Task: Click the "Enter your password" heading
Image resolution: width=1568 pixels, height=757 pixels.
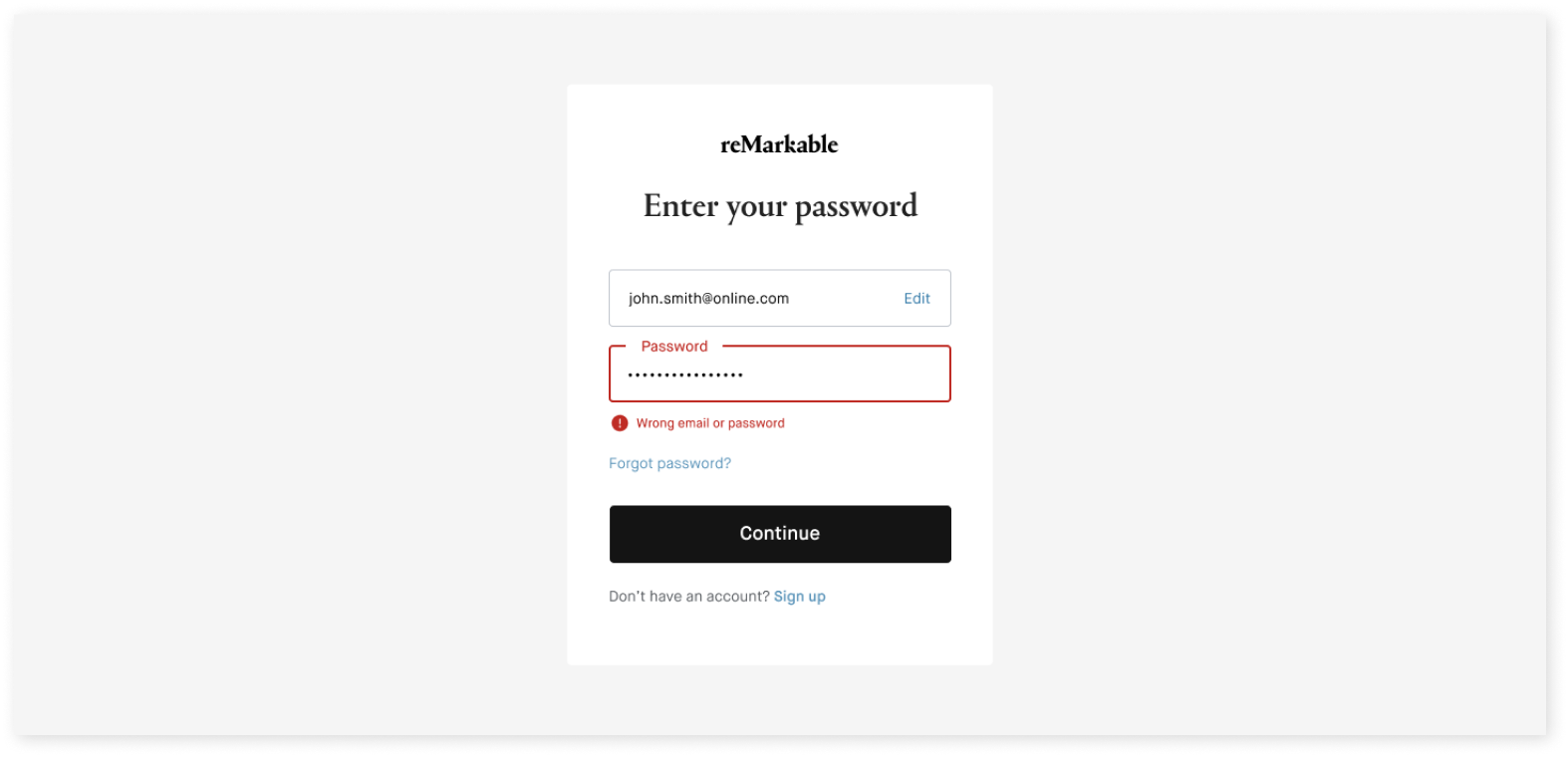Action: click(x=779, y=206)
